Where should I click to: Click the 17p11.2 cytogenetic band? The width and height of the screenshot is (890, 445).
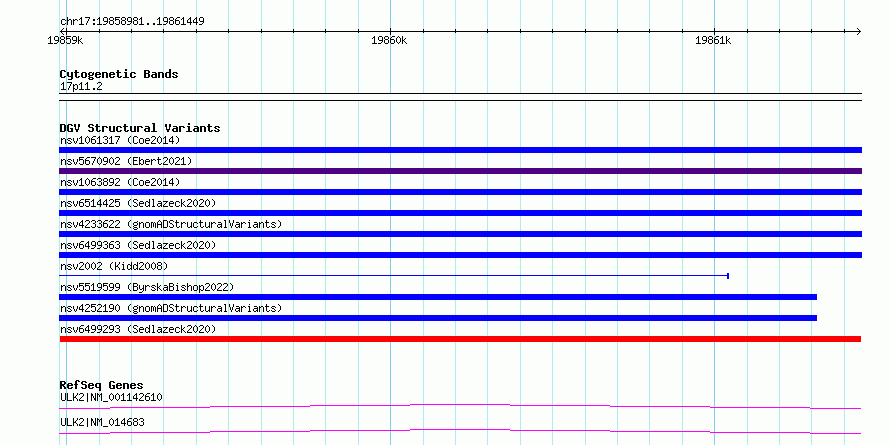click(460, 97)
